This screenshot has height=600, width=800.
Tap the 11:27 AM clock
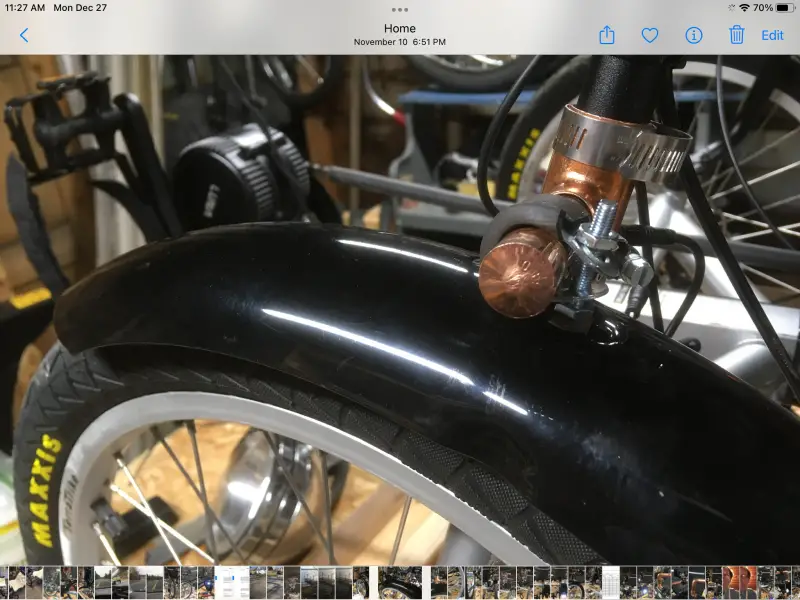(24, 8)
